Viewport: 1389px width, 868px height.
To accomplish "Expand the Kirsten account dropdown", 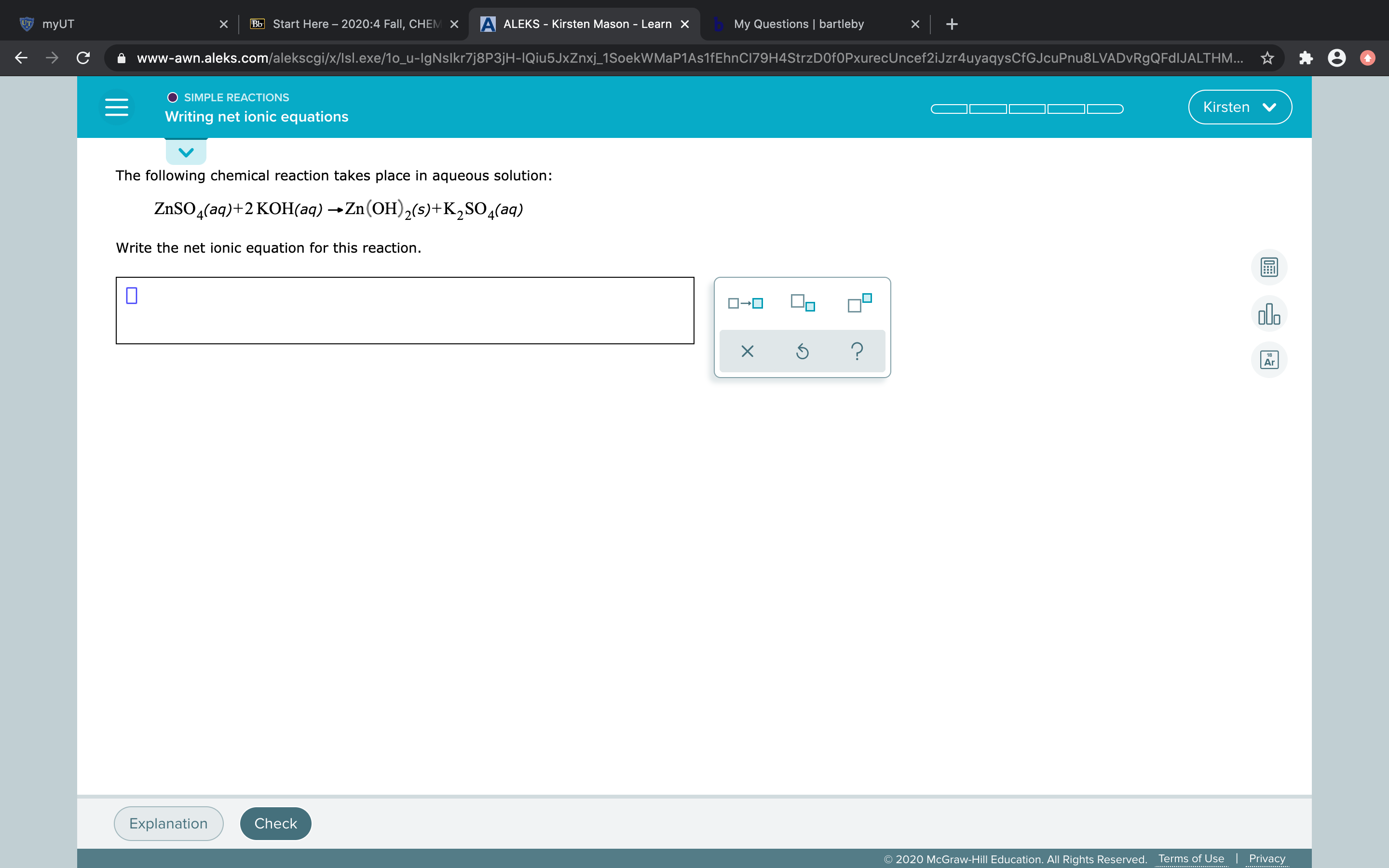I will 1240,108.
